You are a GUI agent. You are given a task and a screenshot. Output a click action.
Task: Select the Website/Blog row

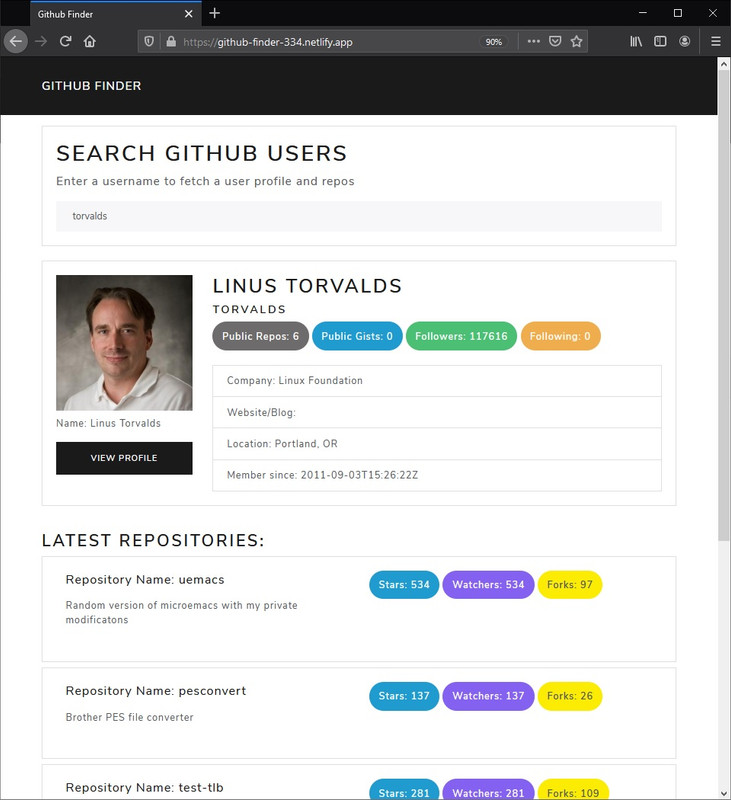(x=437, y=412)
